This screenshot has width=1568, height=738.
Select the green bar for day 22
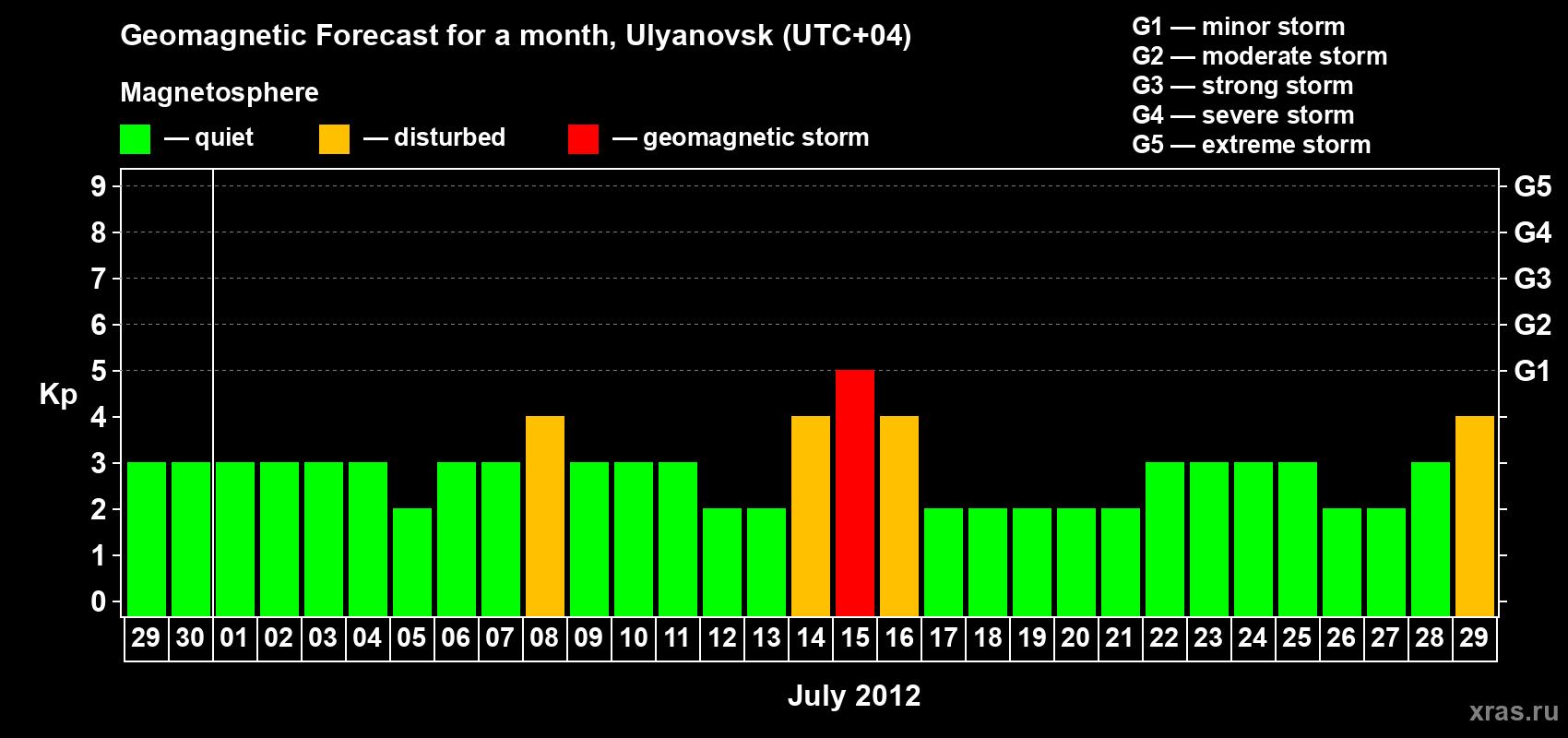(1165, 539)
